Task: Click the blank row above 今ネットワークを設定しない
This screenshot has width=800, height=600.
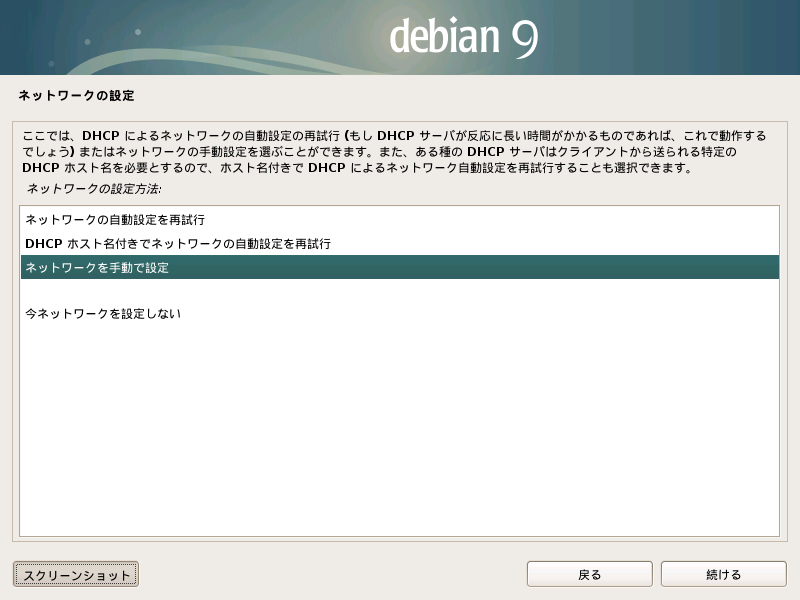Action: coord(400,291)
